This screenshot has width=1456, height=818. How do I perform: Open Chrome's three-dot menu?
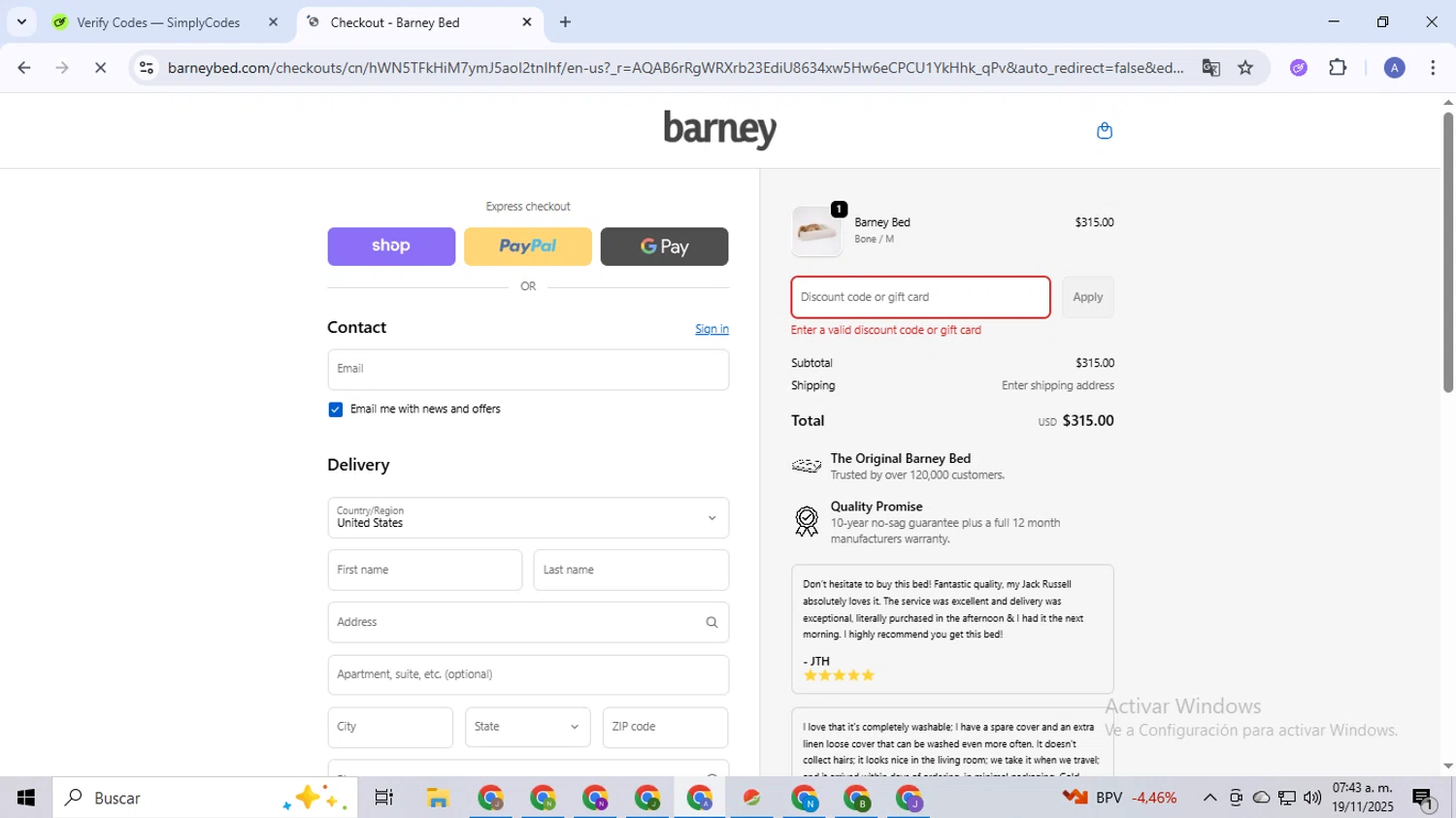point(1433,68)
